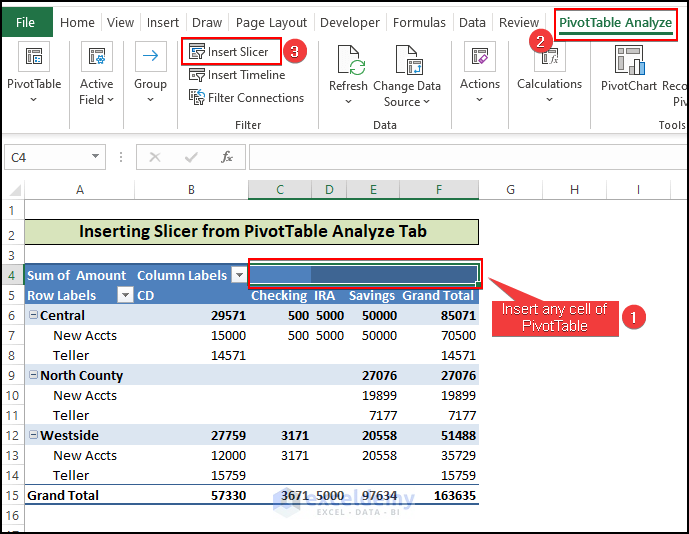Screen dimensions: 689x534
Task: Collapse the North County row group
Action: tap(33, 376)
